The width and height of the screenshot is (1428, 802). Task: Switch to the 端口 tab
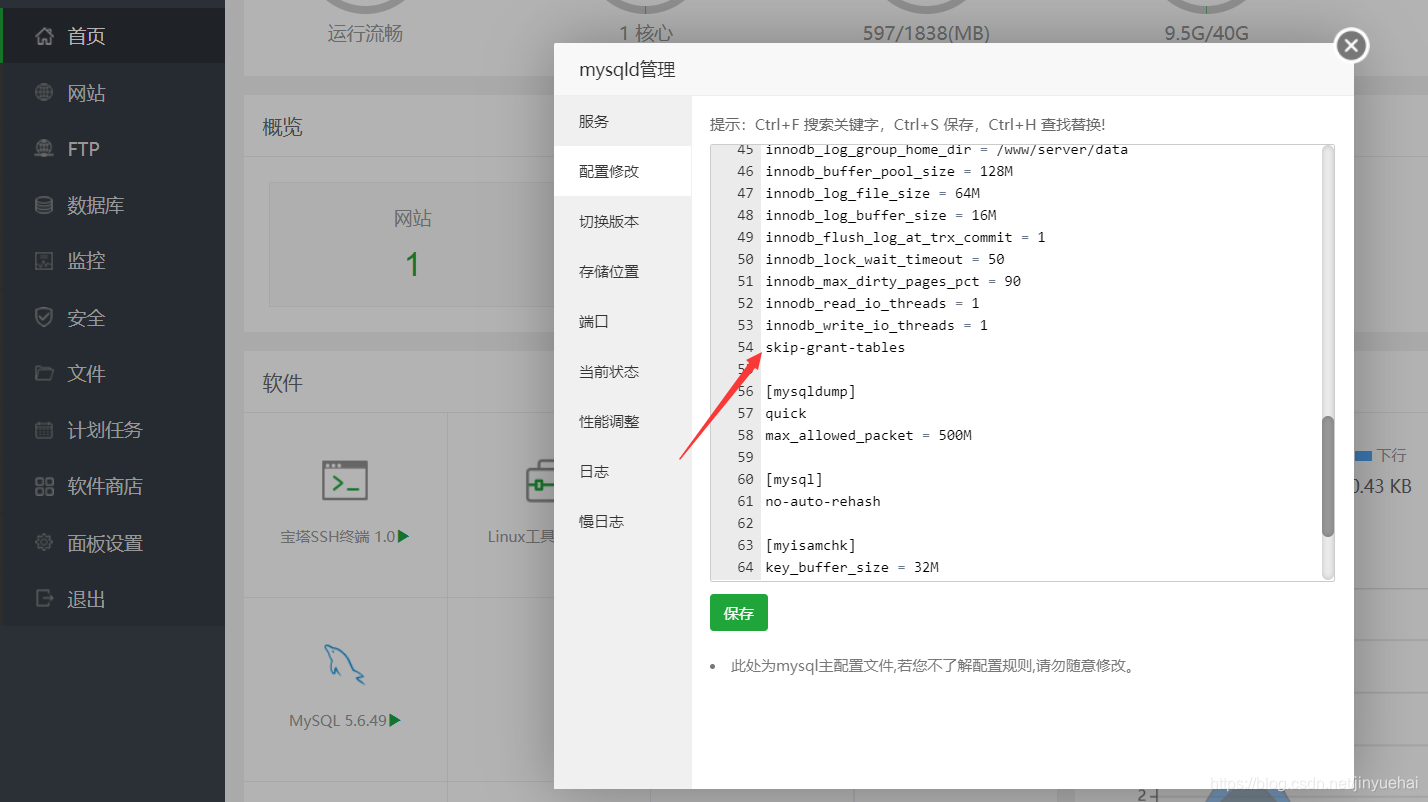point(622,321)
